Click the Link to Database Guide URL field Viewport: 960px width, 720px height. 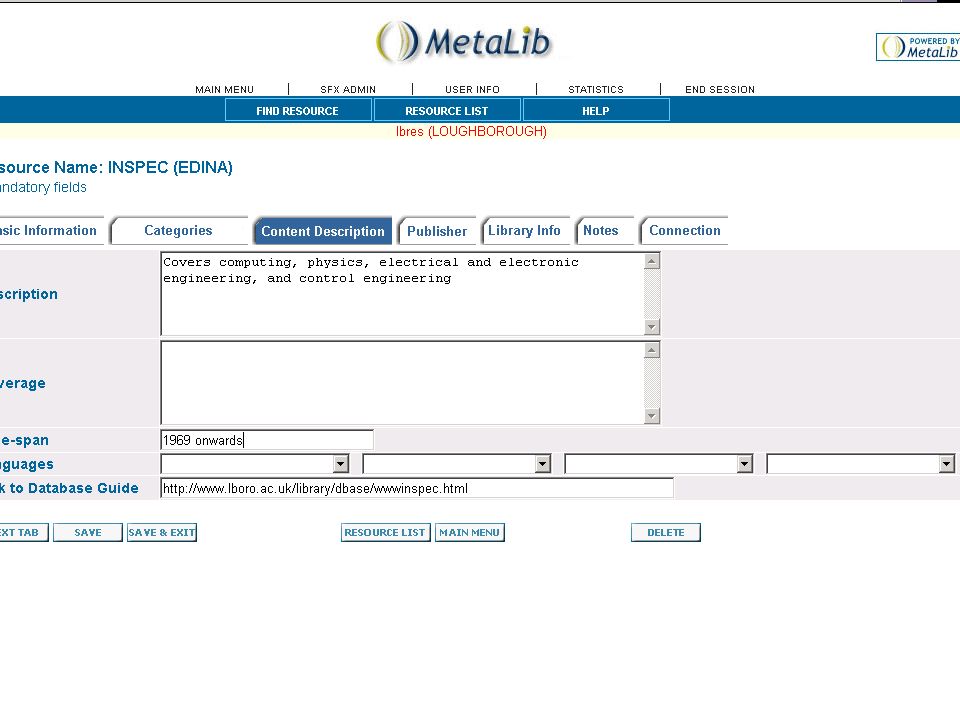417,489
